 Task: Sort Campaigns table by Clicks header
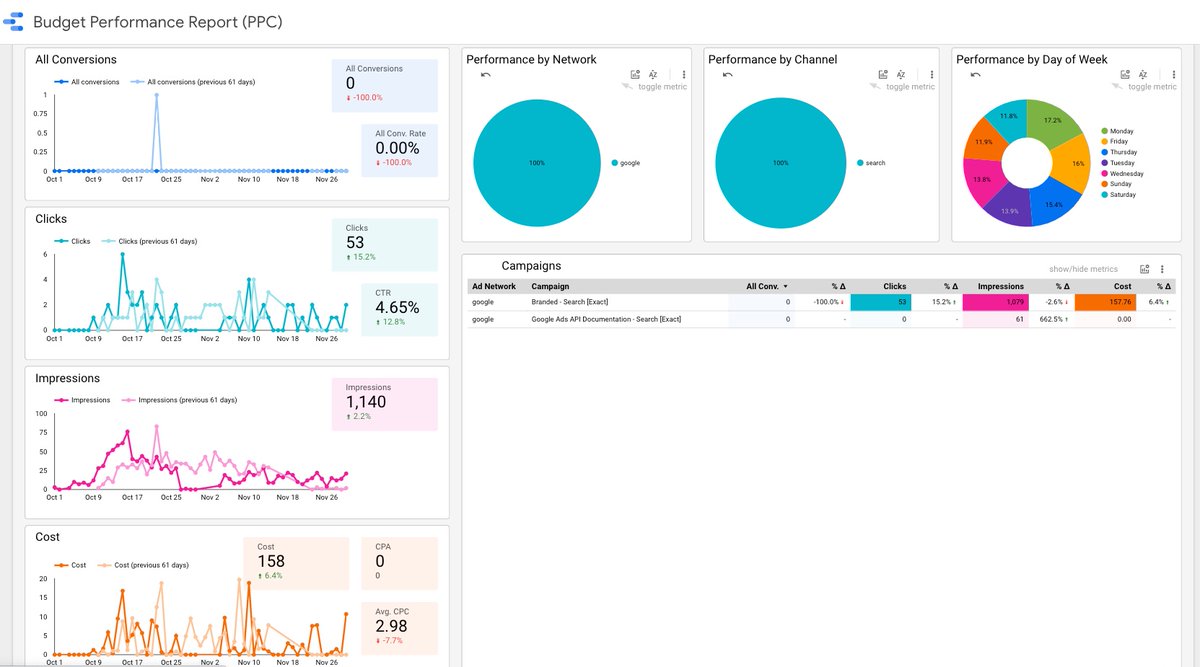894,286
